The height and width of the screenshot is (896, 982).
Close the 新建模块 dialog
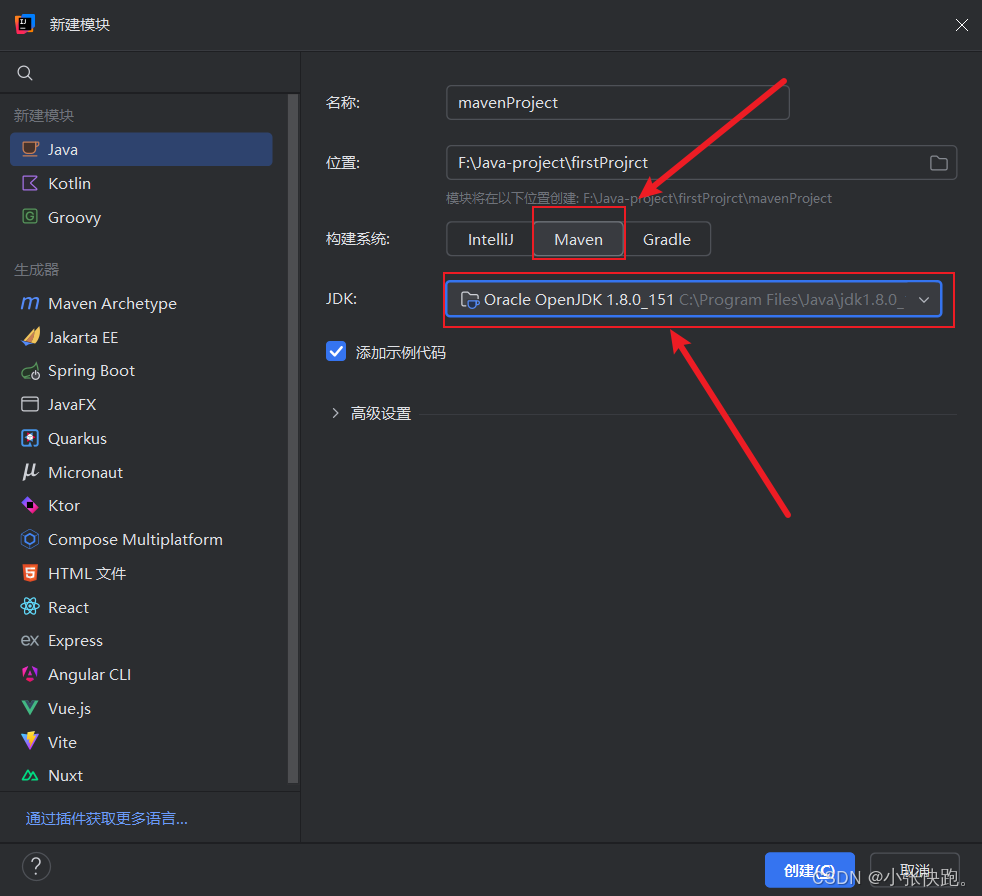coord(961,24)
